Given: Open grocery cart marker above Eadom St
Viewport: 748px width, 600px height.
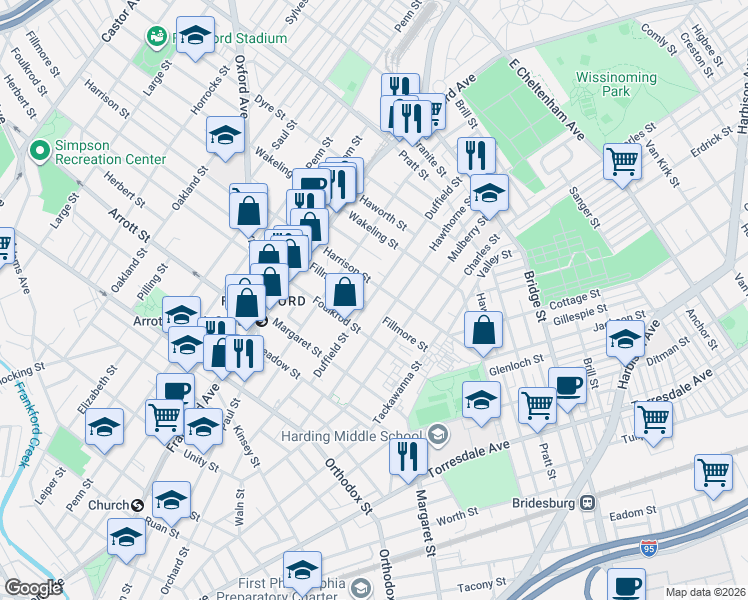Looking at the screenshot, I should pyautogui.click(x=714, y=476).
